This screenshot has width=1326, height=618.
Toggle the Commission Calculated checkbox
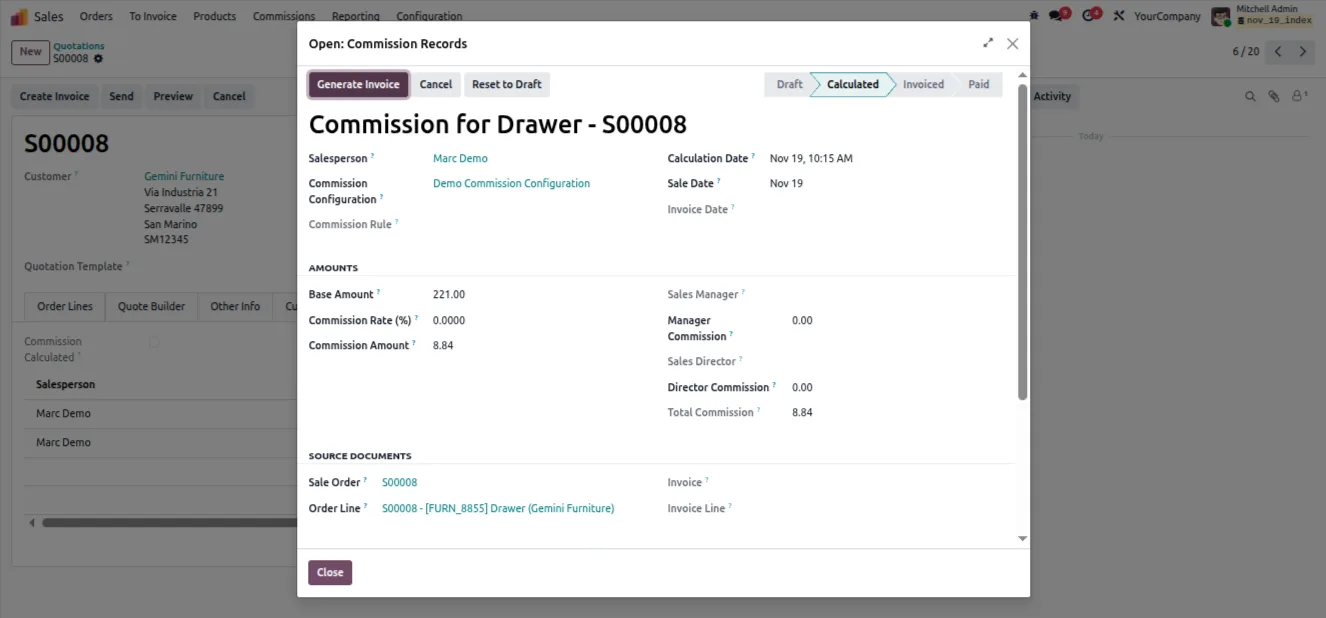point(154,342)
